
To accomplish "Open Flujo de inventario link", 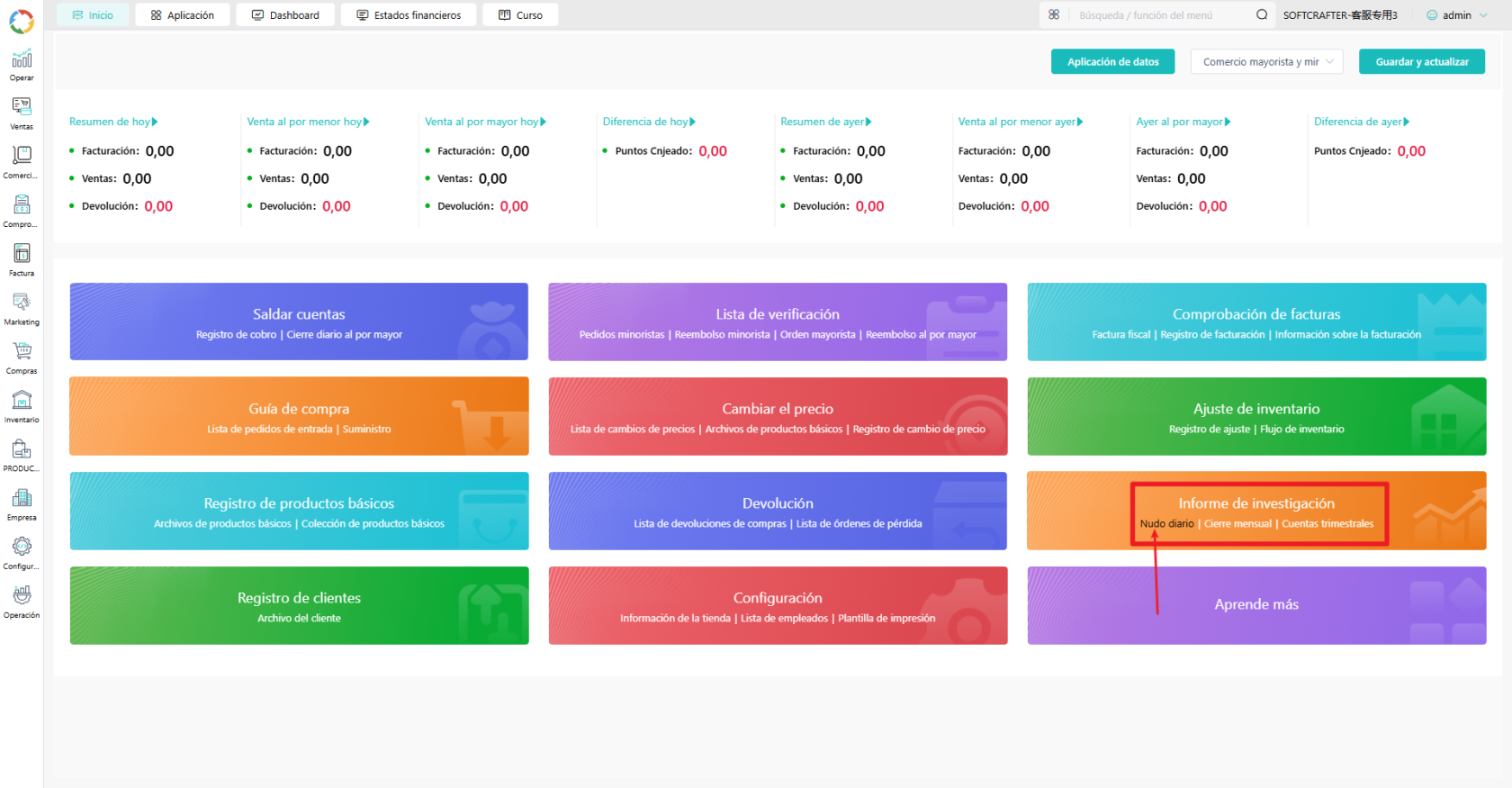I will pos(1301,429).
